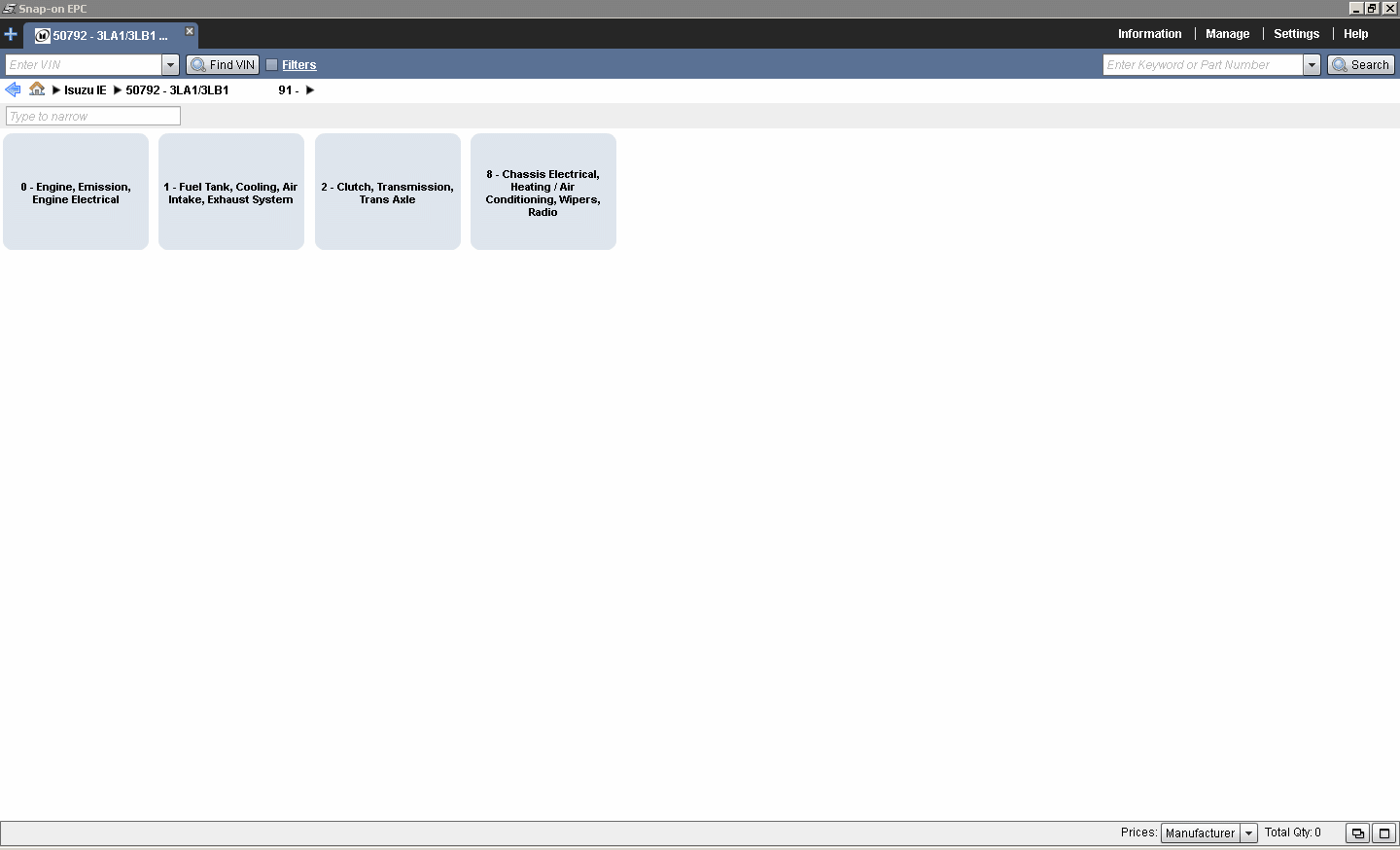Select the 50792 - 3LA1/3LB1 tab
1400x850 pixels.
(109, 36)
